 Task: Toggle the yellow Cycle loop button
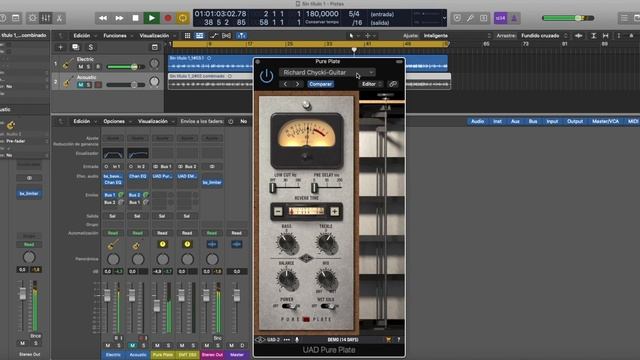click(x=182, y=18)
